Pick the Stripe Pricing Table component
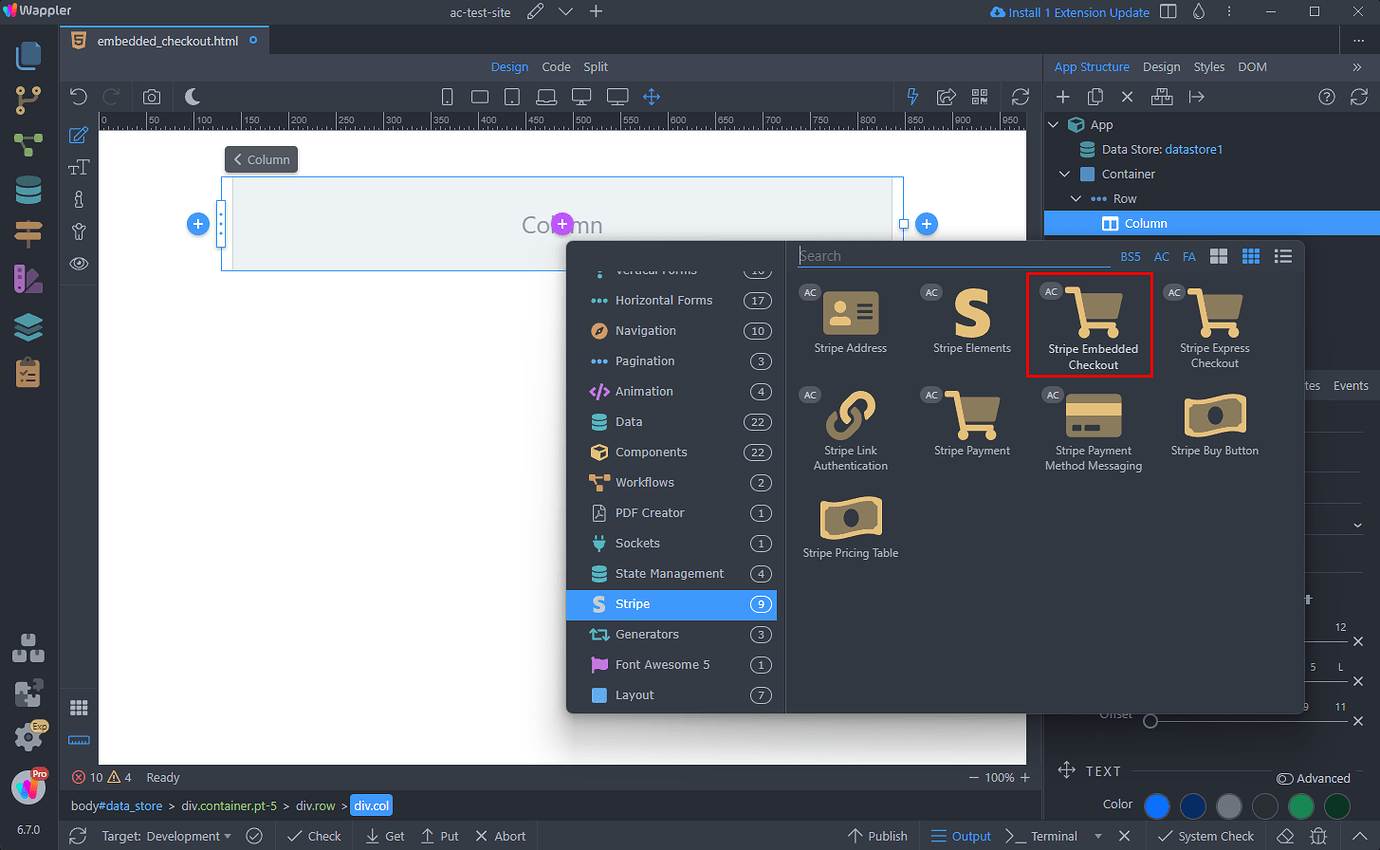Screen dimensions: 1380x850 pyautogui.click(x=850, y=525)
